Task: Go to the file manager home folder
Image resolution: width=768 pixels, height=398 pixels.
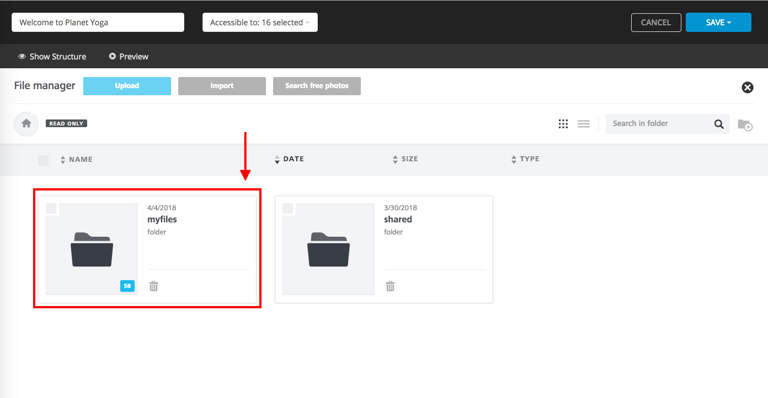Action: [x=26, y=123]
